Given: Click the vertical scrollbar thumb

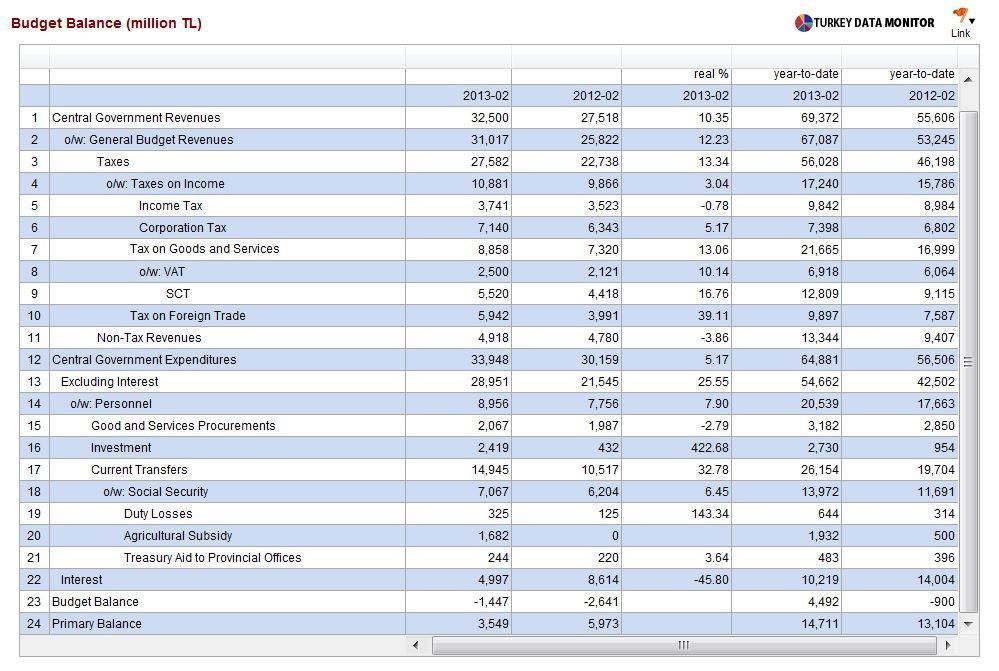Looking at the screenshot, I should tap(968, 361).
